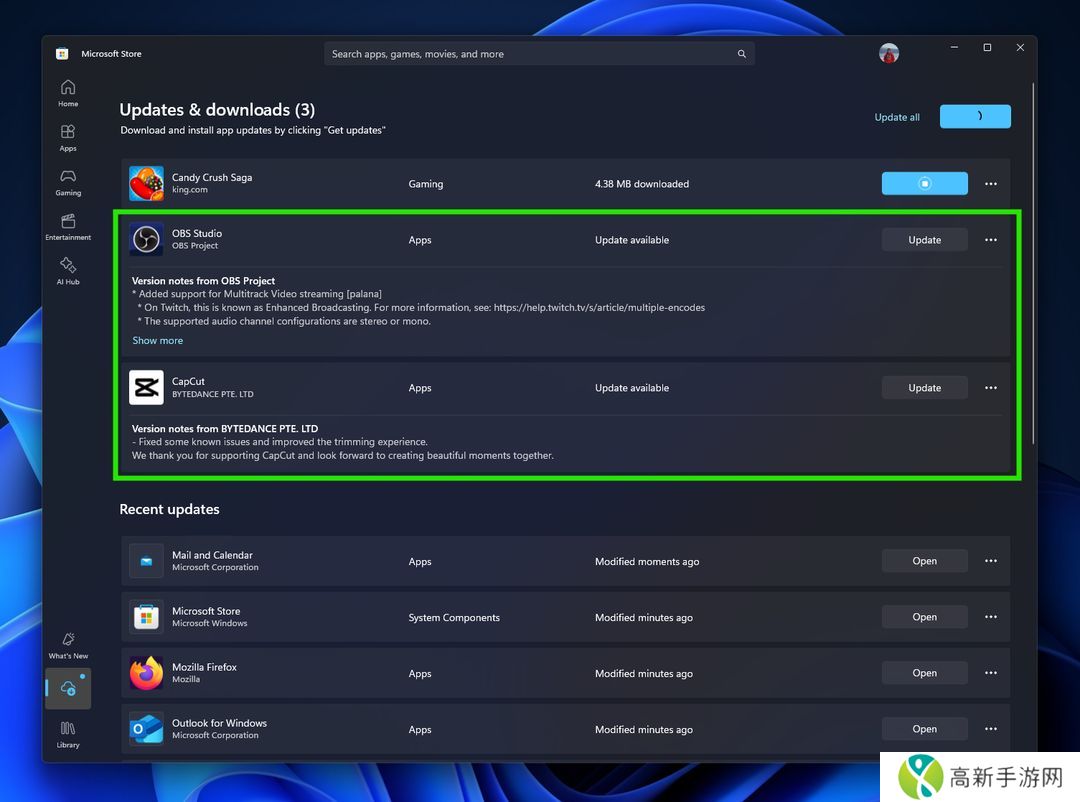Screen dimensions: 1080x802
Task: Open Mozilla Firefox from recent updates
Action: click(x=924, y=674)
